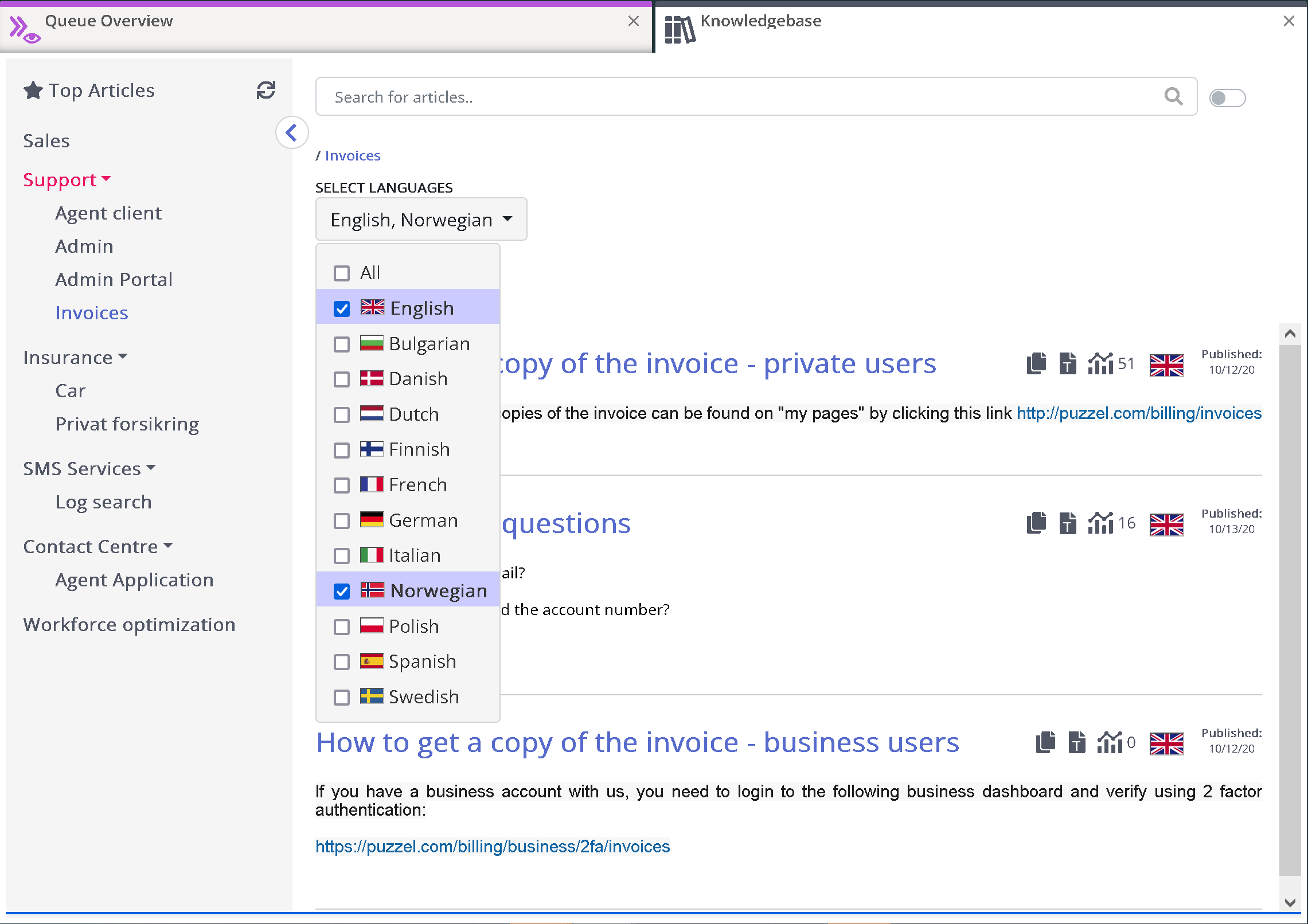Copy the private users invoice article
The image size is (1308, 924).
click(1036, 363)
